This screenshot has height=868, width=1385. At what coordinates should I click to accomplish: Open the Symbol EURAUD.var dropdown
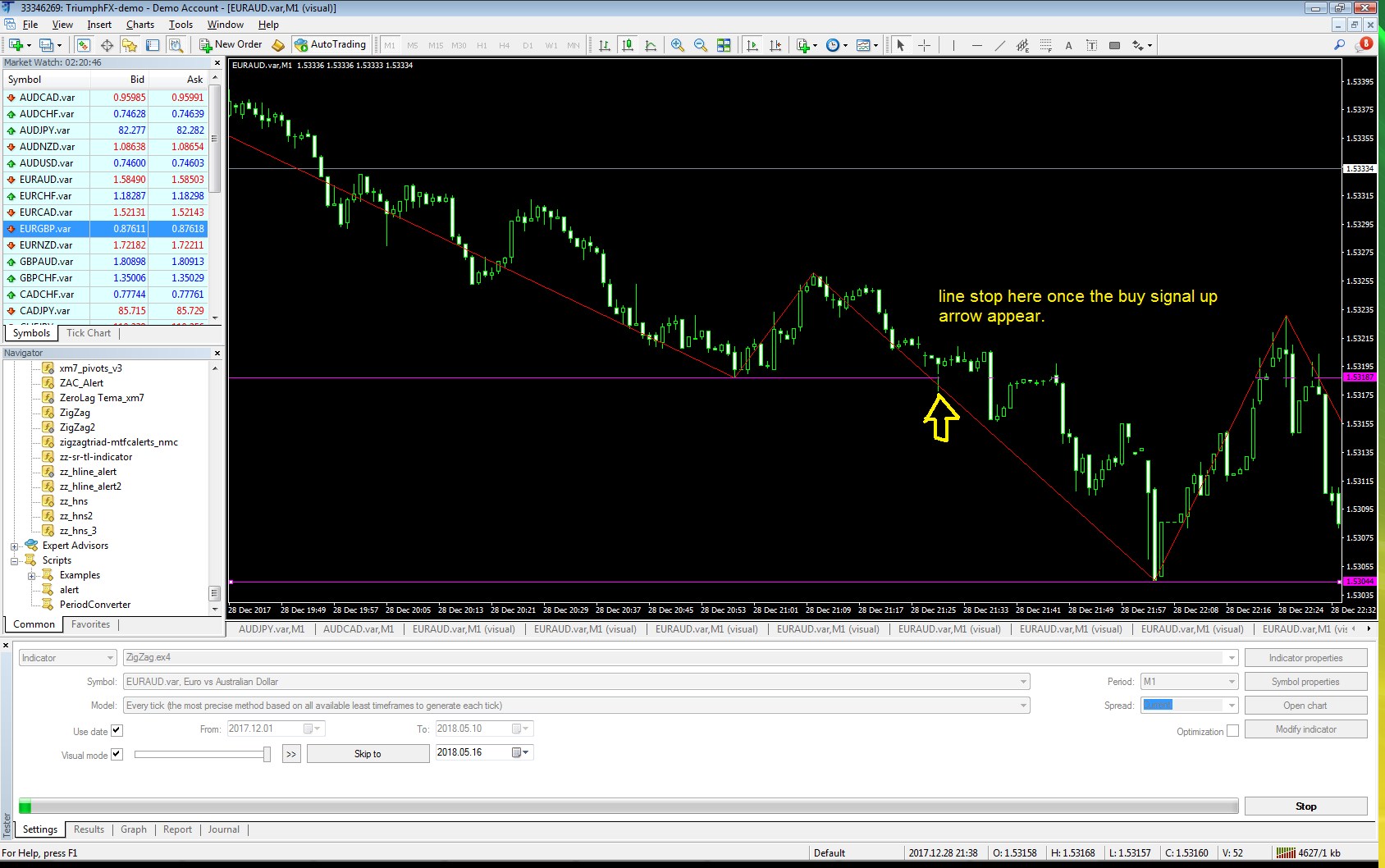(x=576, y=682)
